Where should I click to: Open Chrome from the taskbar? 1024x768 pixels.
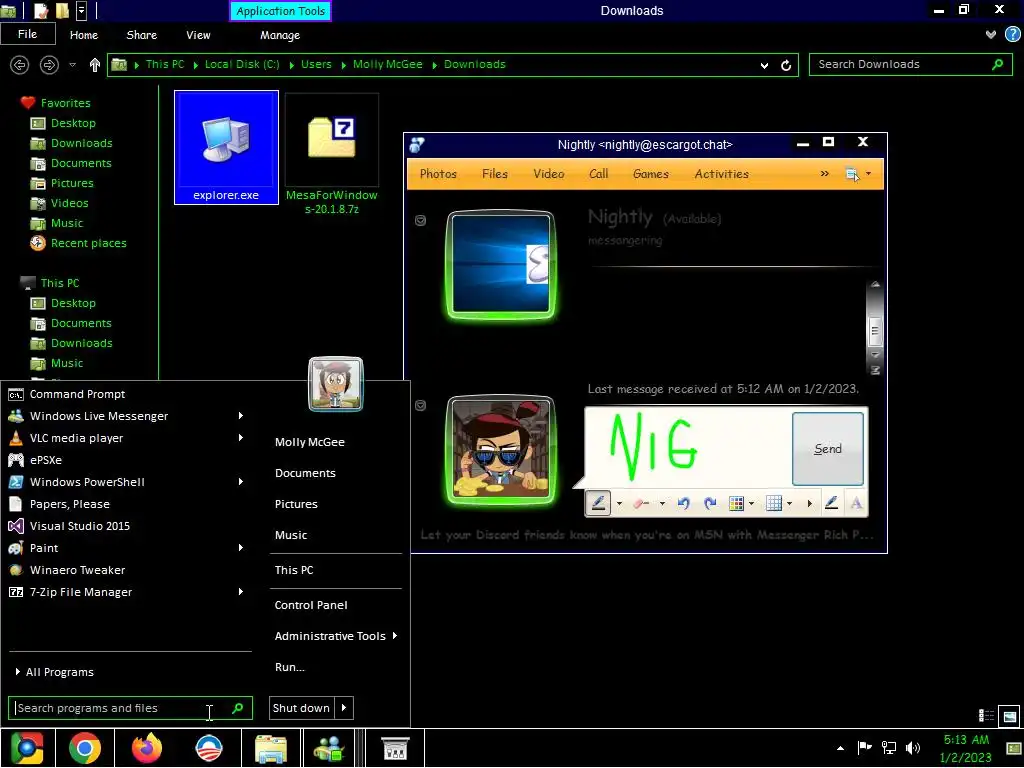click(84, 748)
